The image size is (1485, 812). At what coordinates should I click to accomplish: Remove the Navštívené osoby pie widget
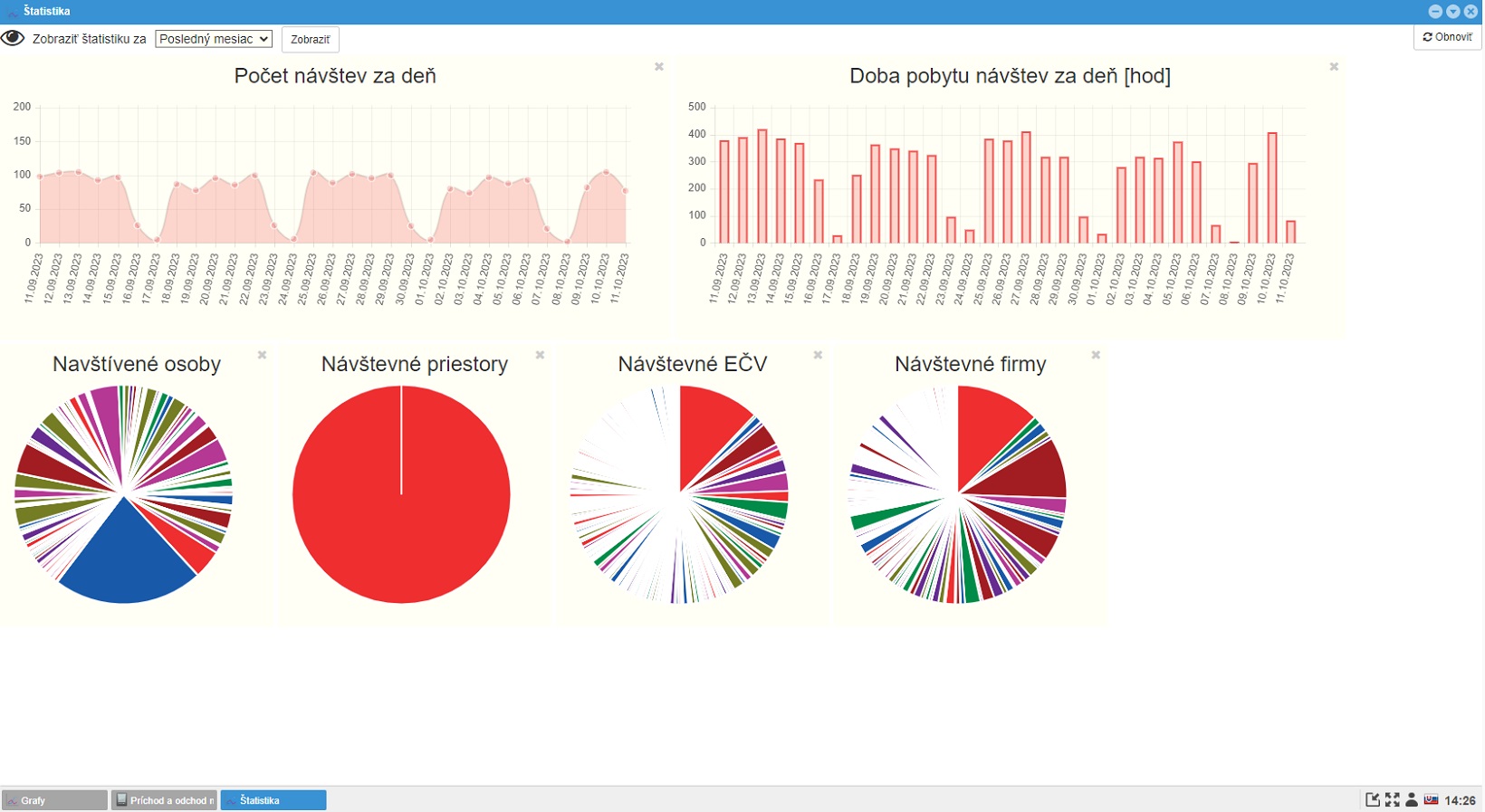tap(262, 355)
